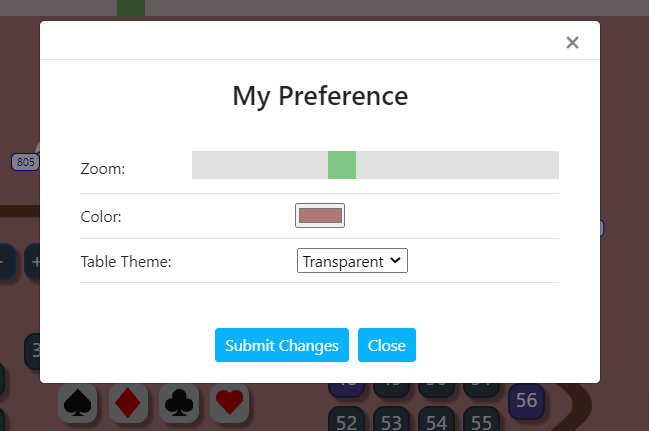Close the preference dialog with X
The width and height of the screenshot is (649, 431).
(572, 42)
